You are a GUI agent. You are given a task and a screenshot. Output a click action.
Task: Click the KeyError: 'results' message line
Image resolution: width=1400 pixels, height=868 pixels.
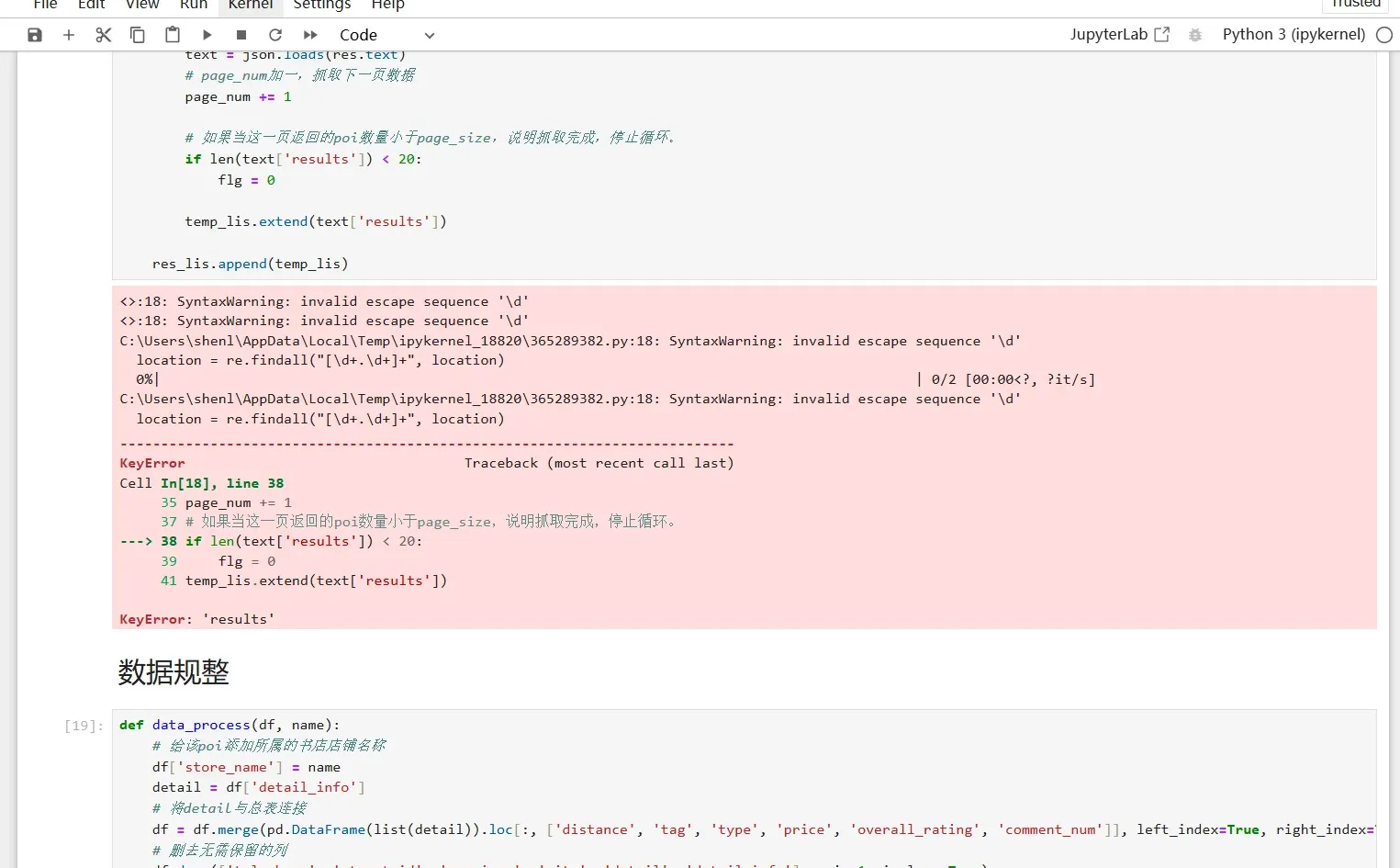click(197, 619)
